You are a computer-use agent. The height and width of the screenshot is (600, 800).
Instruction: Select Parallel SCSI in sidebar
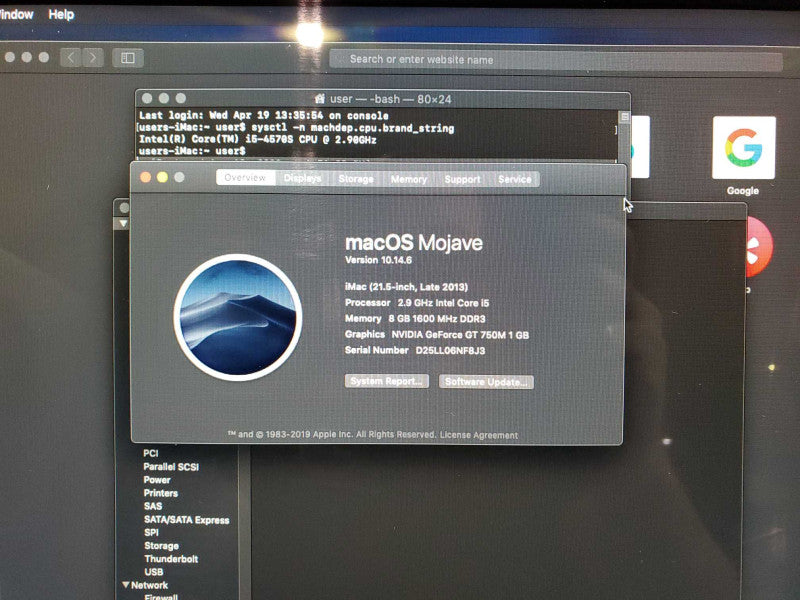tap(171, 466)
